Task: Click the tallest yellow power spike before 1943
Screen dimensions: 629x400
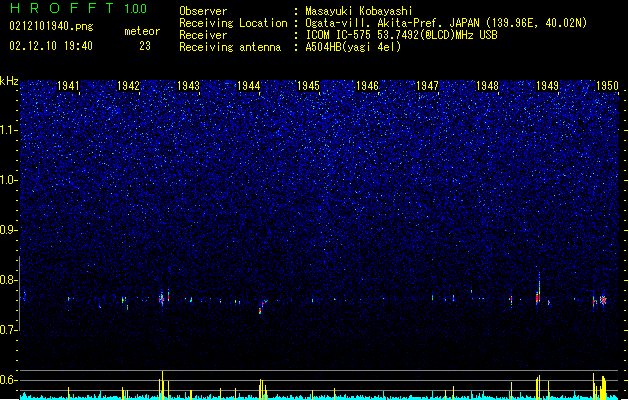Action: pyautogui.click(x=162, y=385)
